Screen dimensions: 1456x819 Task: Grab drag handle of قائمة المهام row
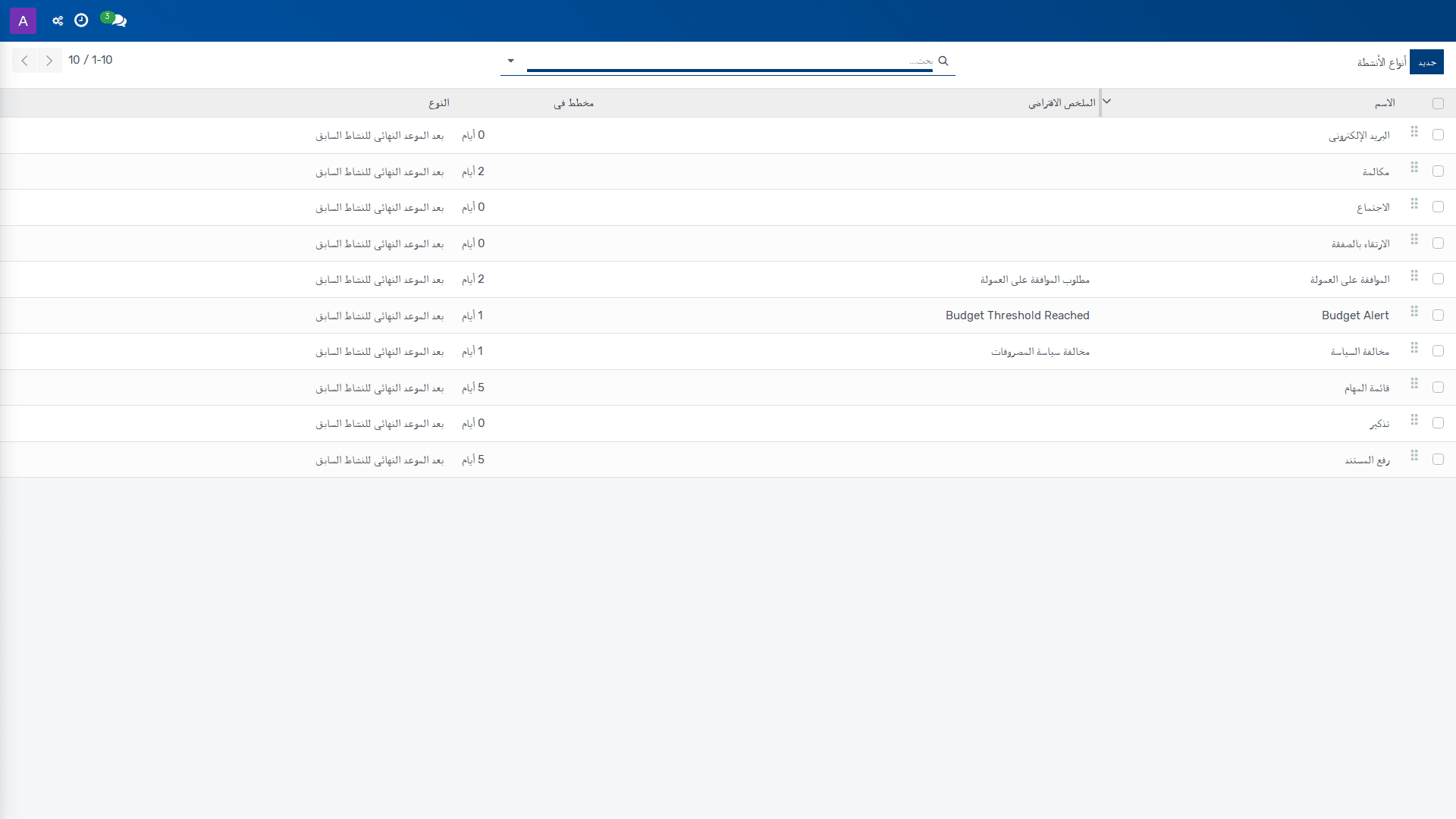(x=1414, y=383)
